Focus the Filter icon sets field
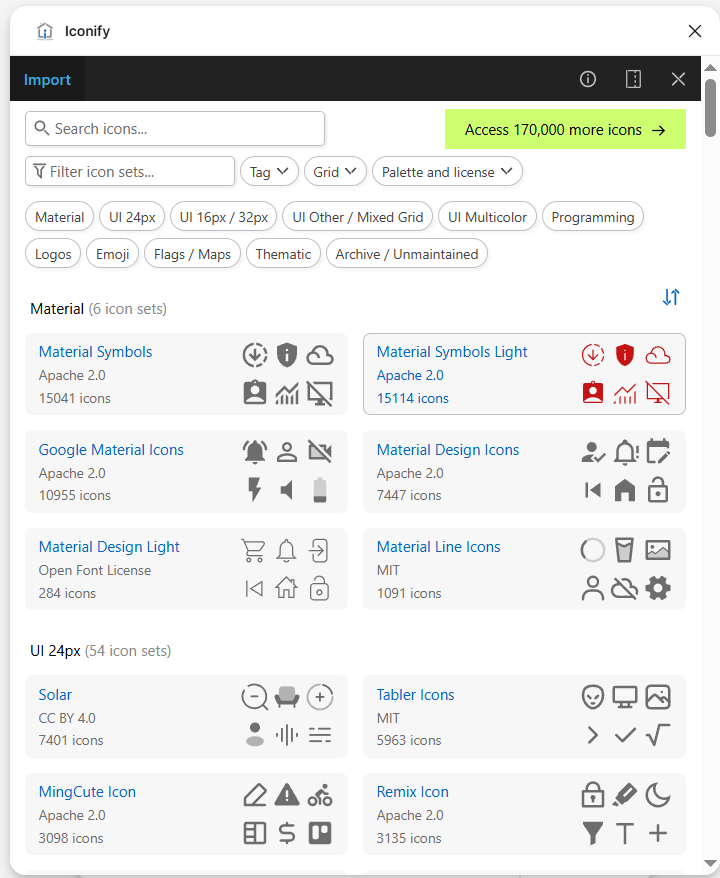The height and width of the screenshot is (878, 720). coord(130,171)
